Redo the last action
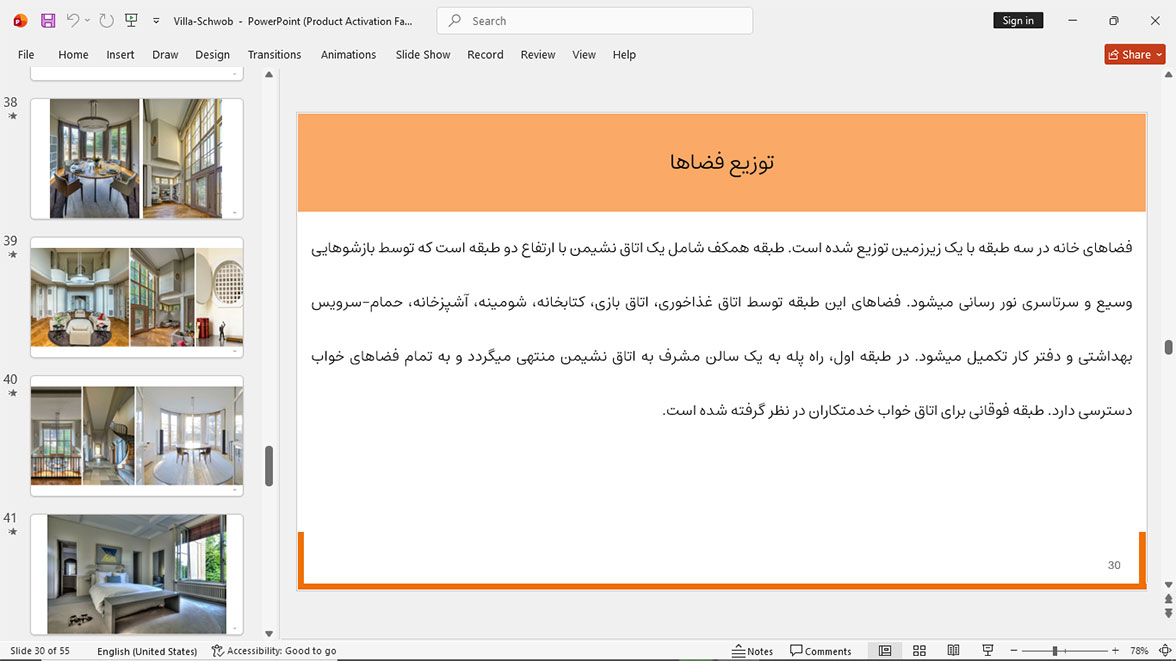Screen dimensions: 1176x661 [x=106, y=21]
